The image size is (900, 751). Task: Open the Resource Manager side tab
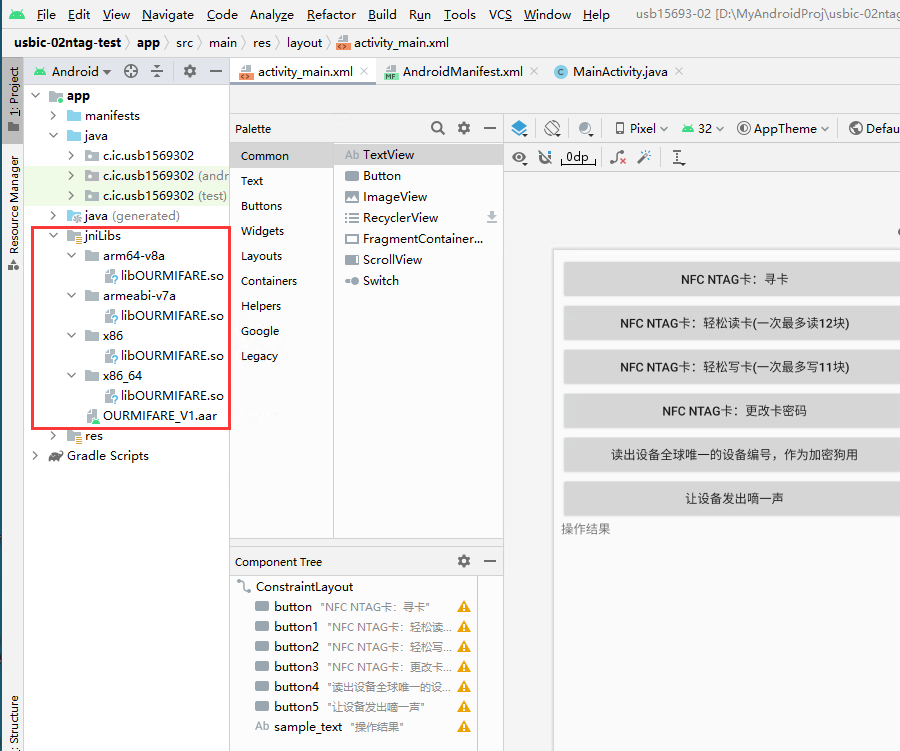14,212
